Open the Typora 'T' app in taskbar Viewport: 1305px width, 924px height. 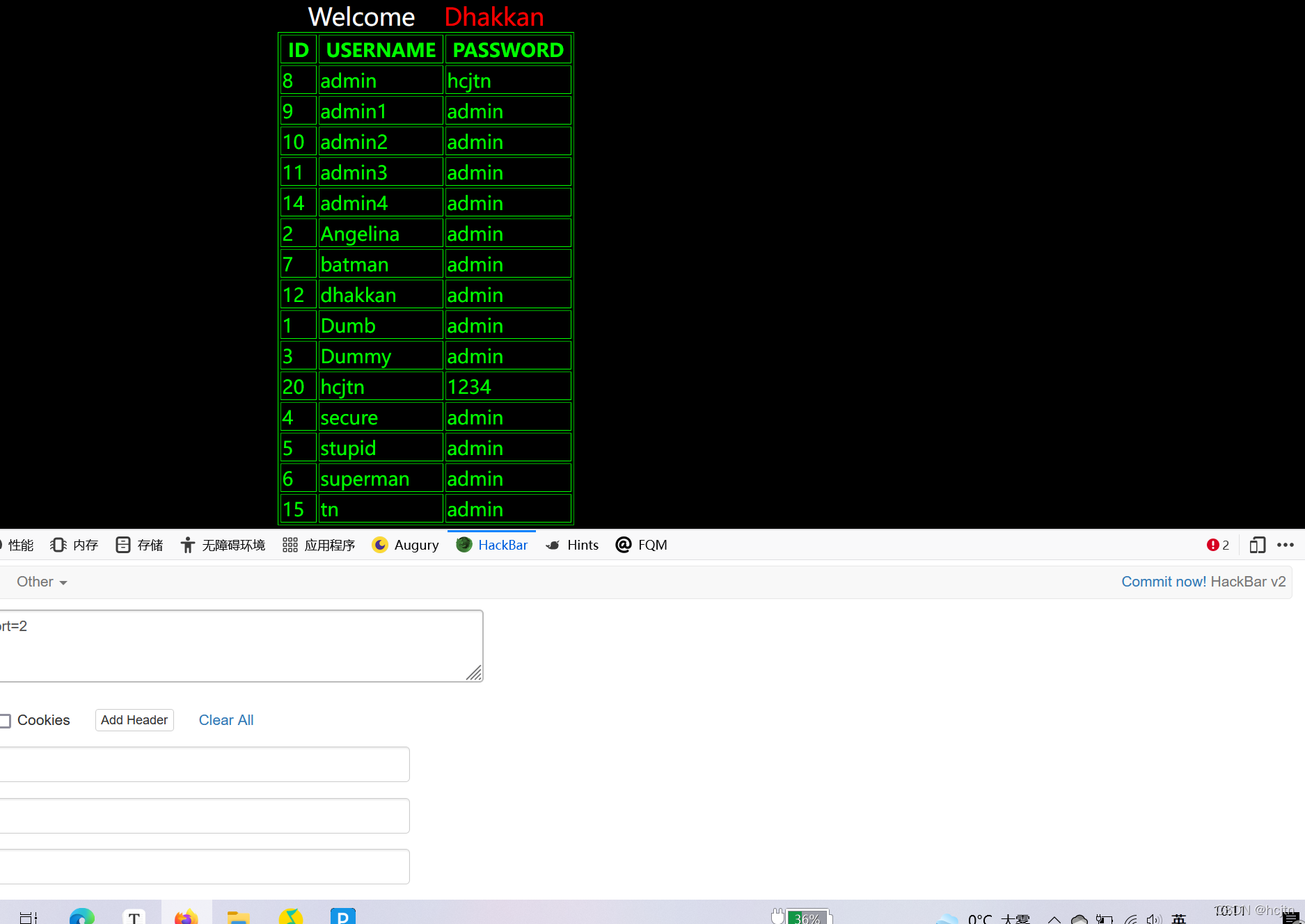pyautogui.click(x=134, y=916)
